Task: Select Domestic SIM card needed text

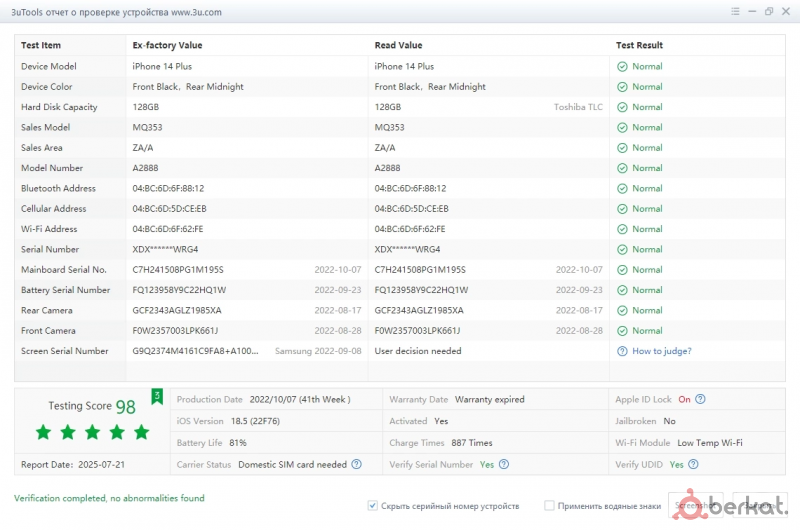Action: pos(292,465)
